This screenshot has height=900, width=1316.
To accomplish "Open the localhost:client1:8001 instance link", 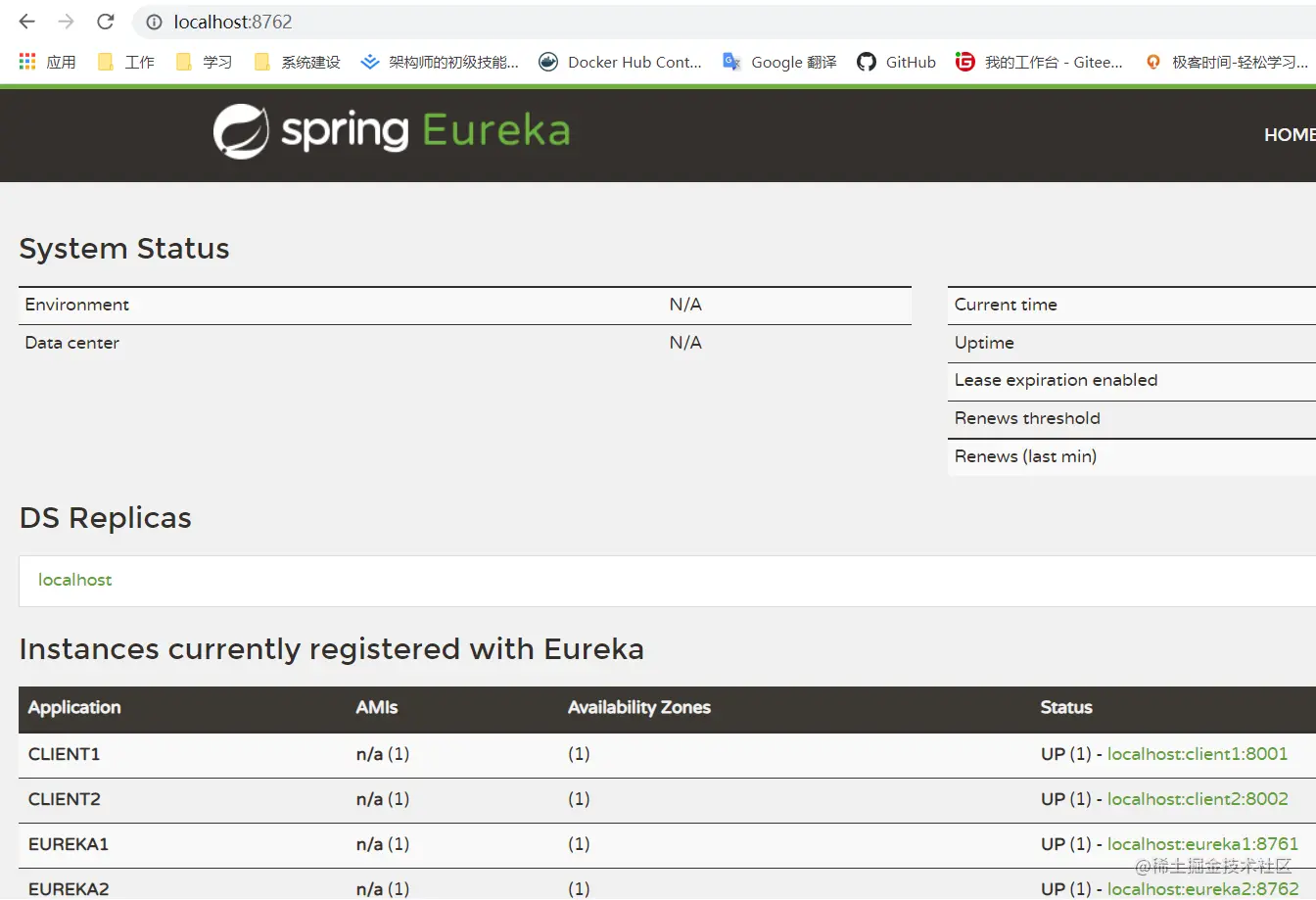I will tap(1197, 754).
